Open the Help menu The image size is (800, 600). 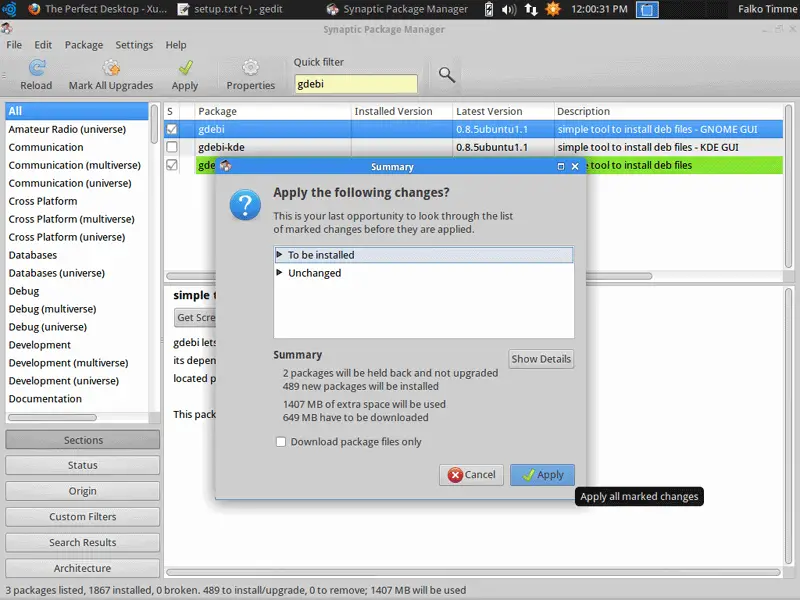tap(176, 45)
